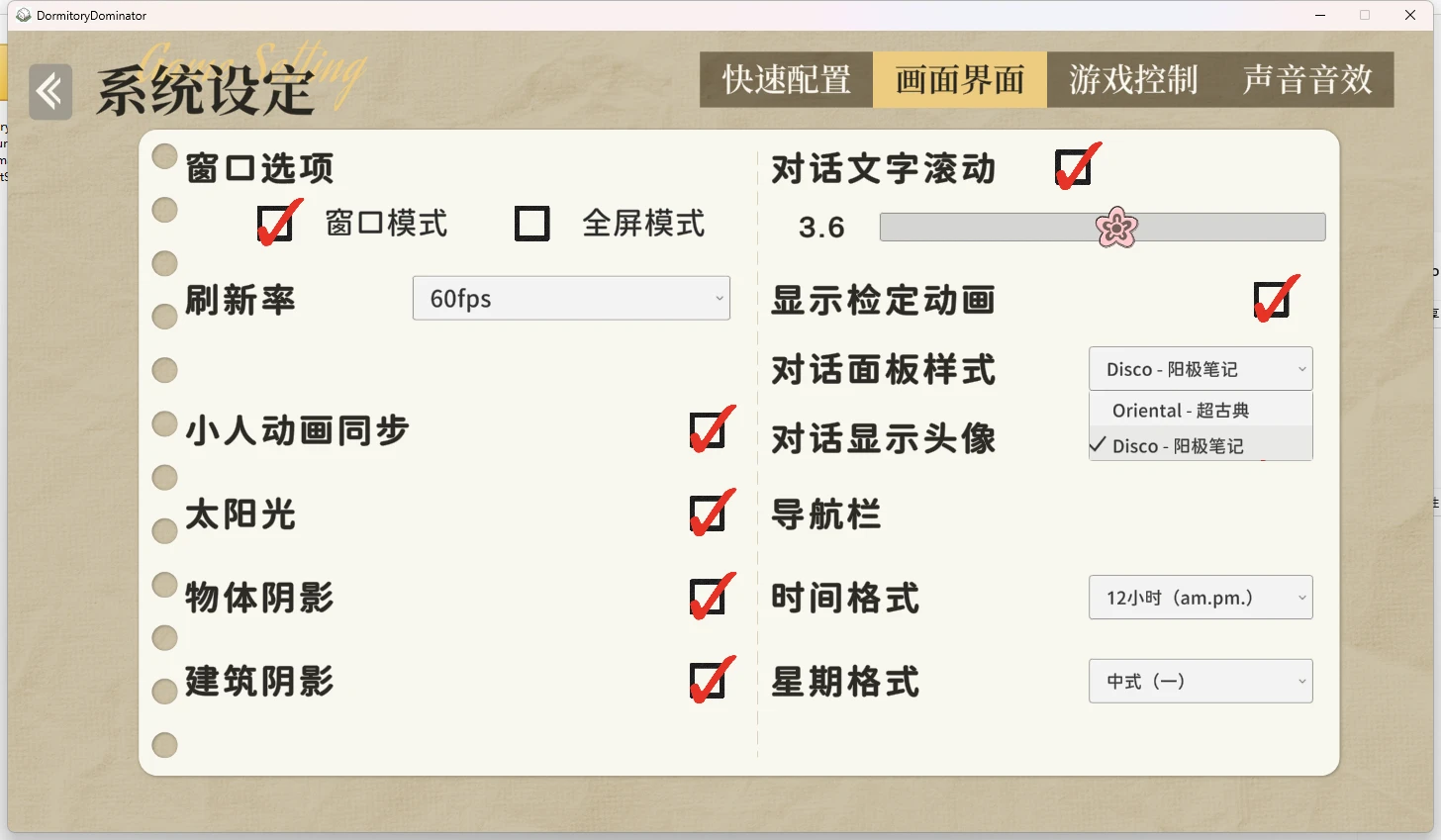The height and width of the screenshot is (840, 1441).
Task: Disable the 物体阴影 checkbox
Action: click(709, 598)
